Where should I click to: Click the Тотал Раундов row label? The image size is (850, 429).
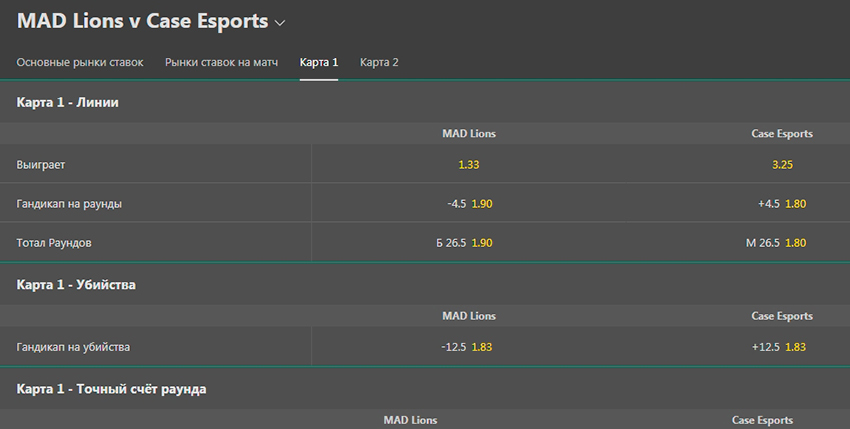tap(54, 242)
